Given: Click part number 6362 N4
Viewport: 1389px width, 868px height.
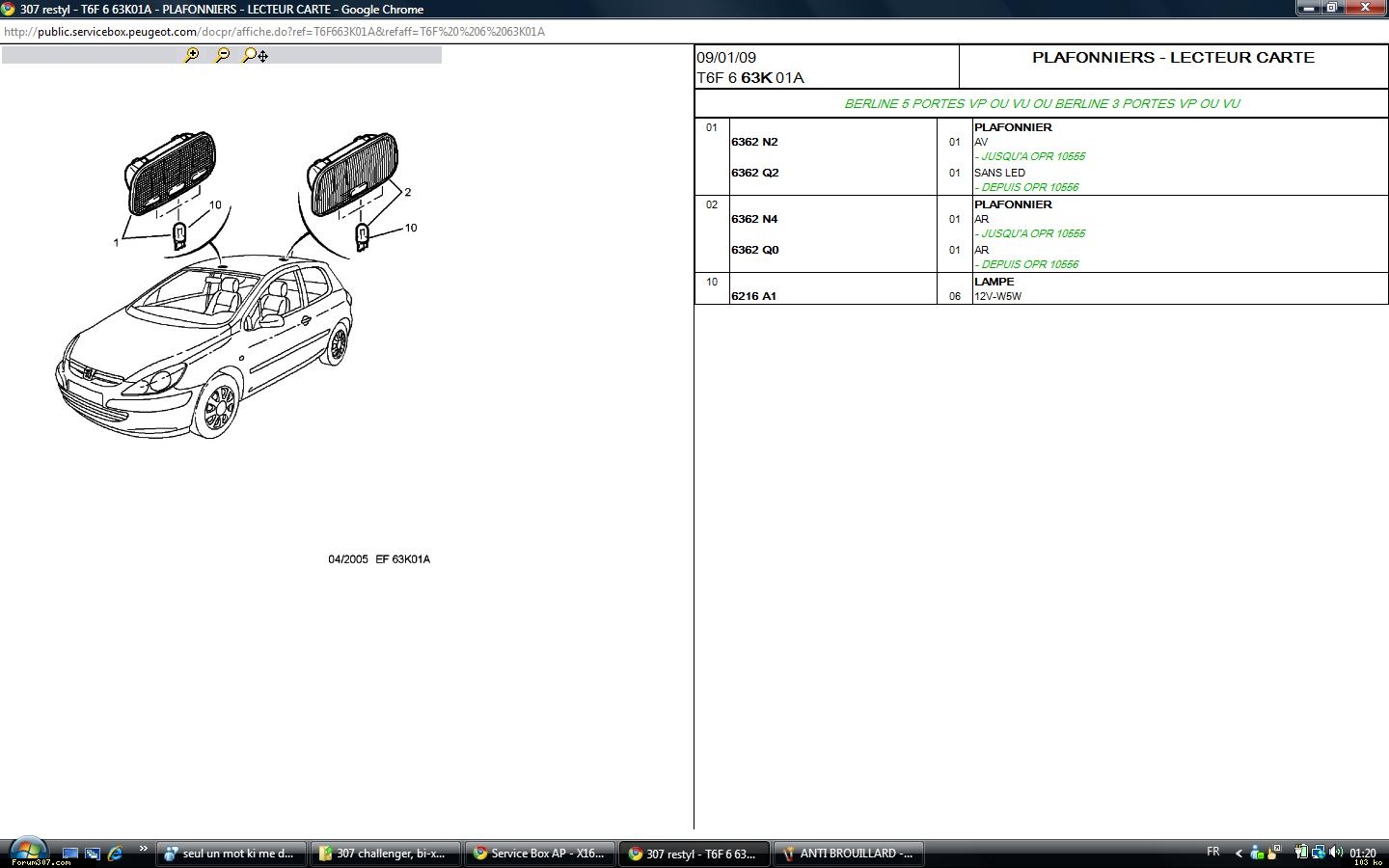Looking at the screenshot, I should tap(754, 219).
